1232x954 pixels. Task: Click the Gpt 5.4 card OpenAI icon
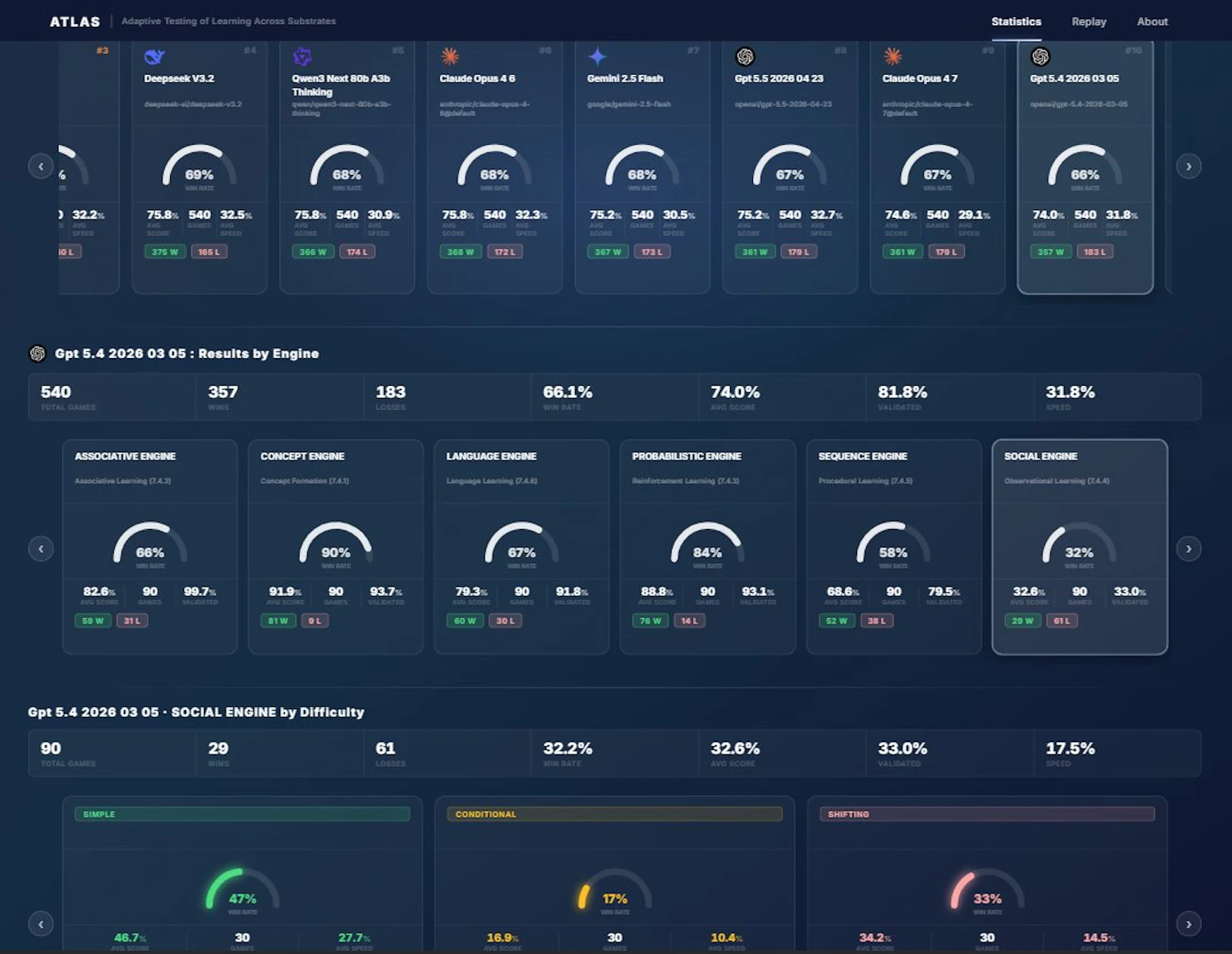coord(1040,56)
